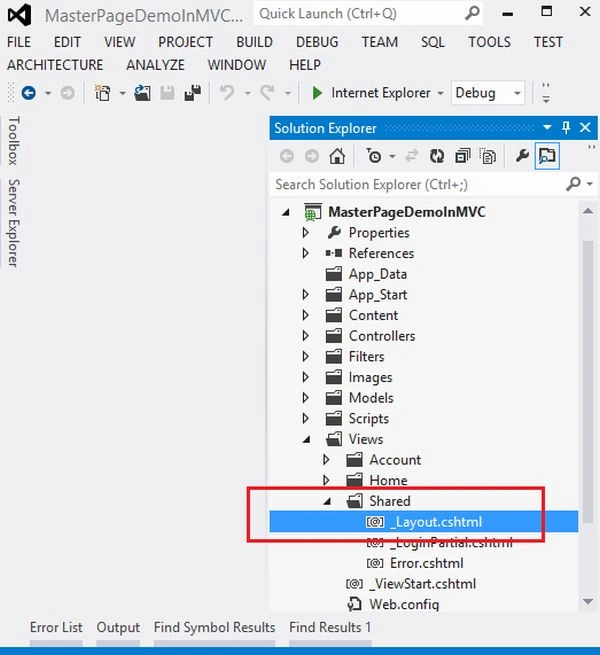This screenshot has height=655, width=600.
Task: Open the Toolbox side tab
Action: [x=14, y=141]
